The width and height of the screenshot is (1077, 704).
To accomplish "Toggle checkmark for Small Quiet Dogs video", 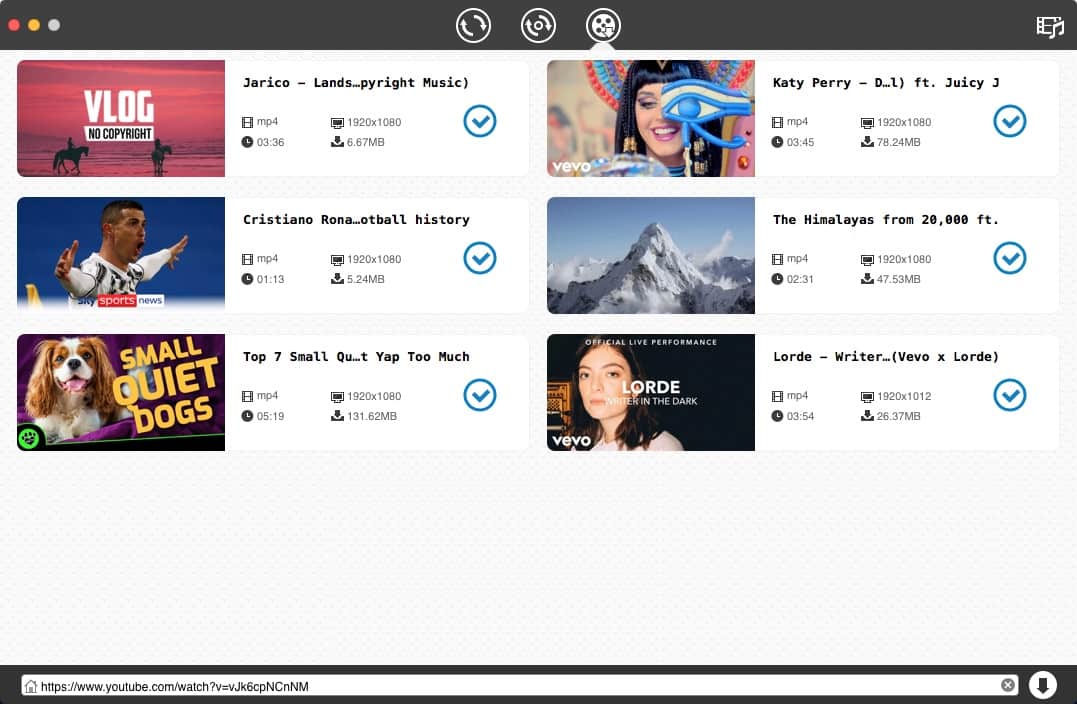I will [x=479, y=395].
